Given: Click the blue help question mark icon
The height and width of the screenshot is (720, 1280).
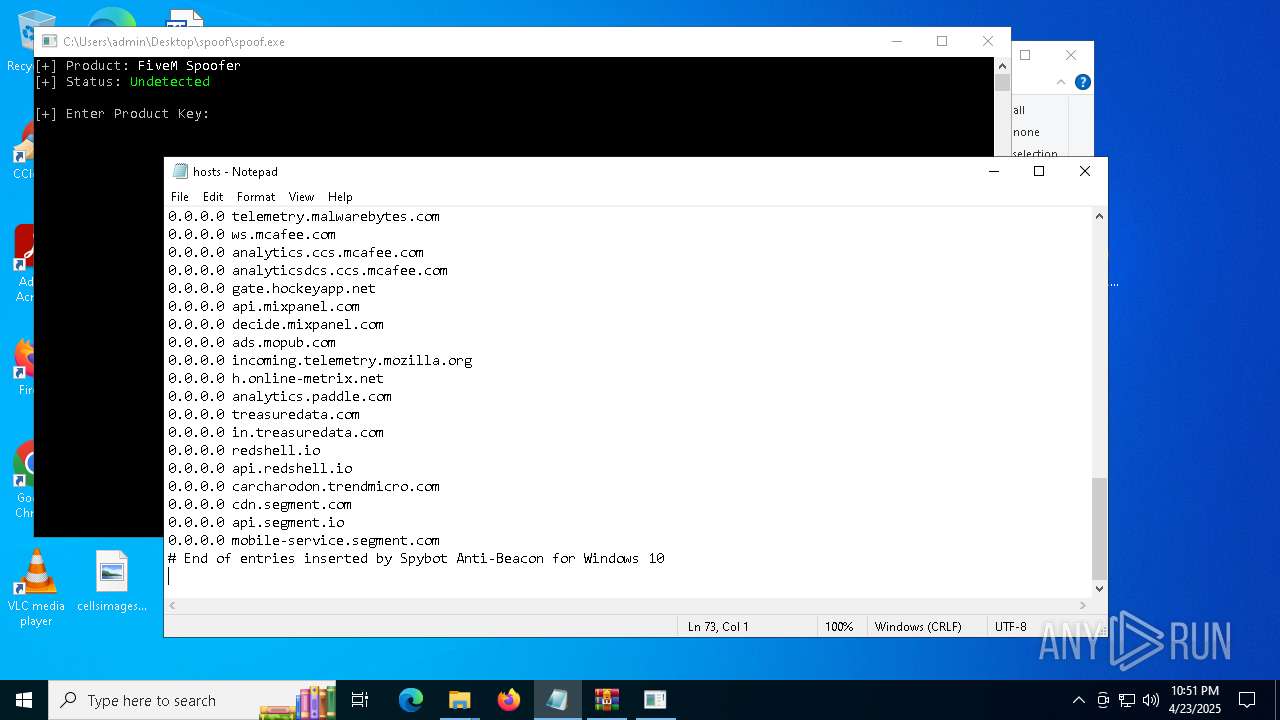Looking at the screenshot, I should [x=1082, y=82].
